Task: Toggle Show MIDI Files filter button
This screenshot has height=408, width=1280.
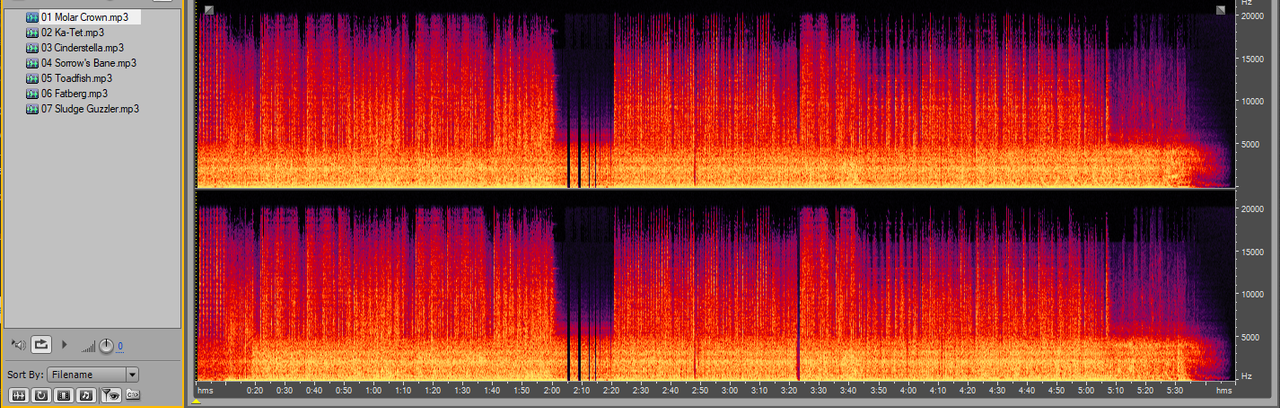Action: point(86,395)
